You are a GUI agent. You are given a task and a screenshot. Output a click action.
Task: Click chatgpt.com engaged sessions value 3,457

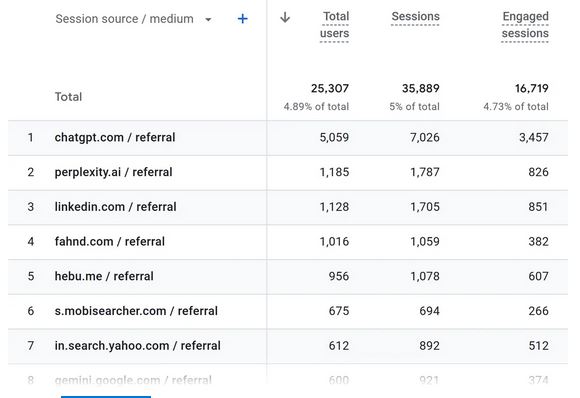(x=534, y=138)
